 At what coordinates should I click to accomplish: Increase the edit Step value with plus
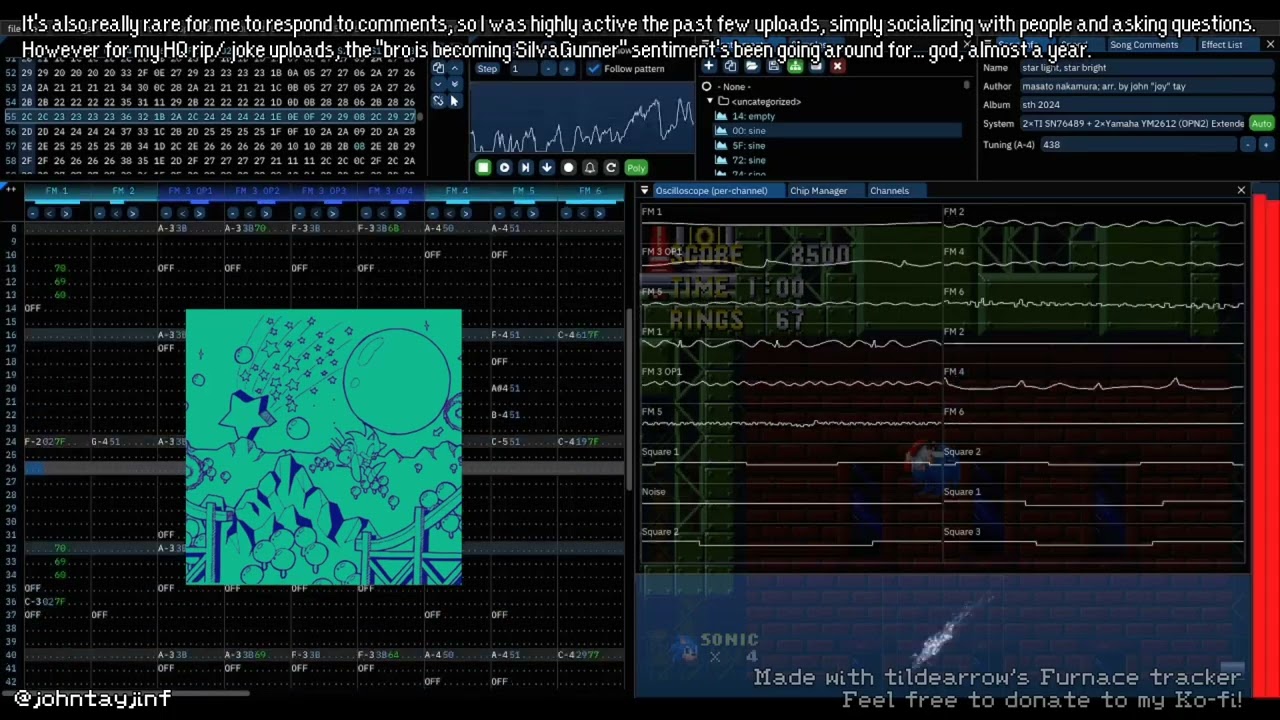[566, 69]
